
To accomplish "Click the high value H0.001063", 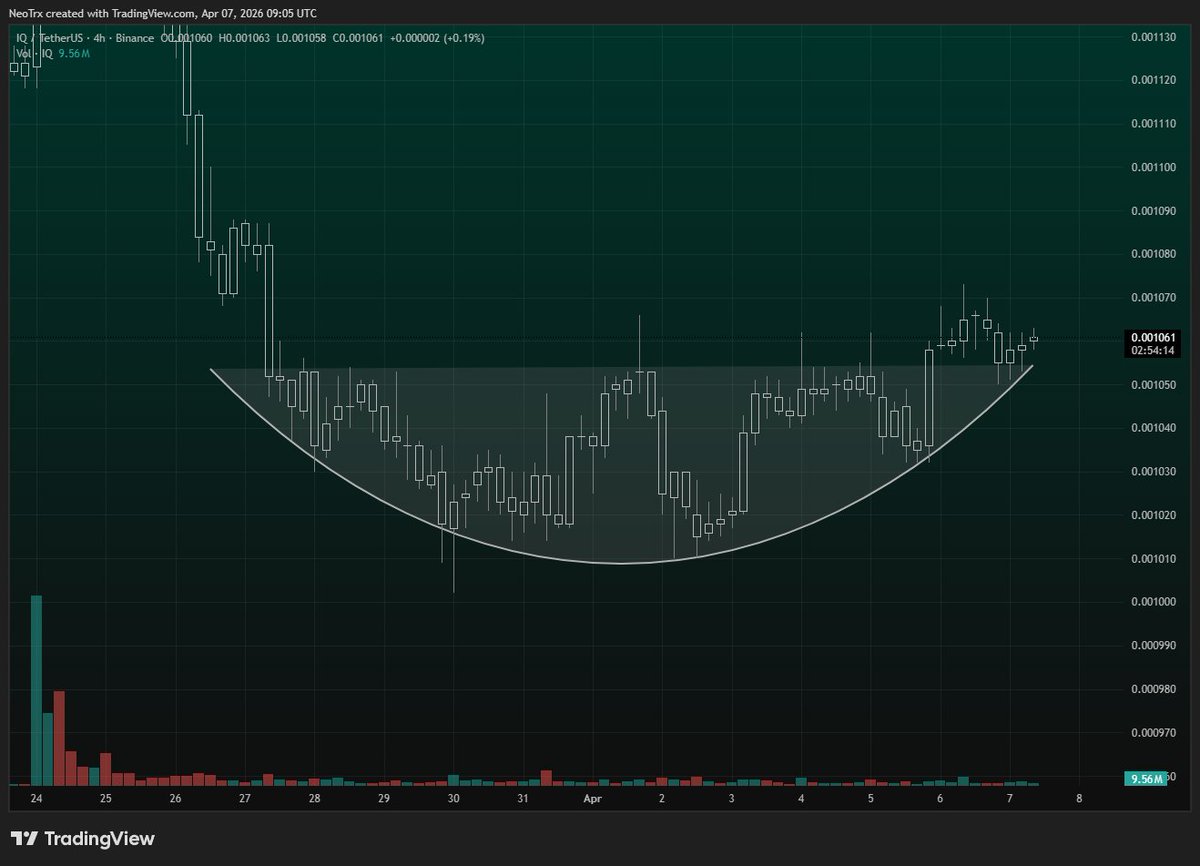I will click(242, 37).
